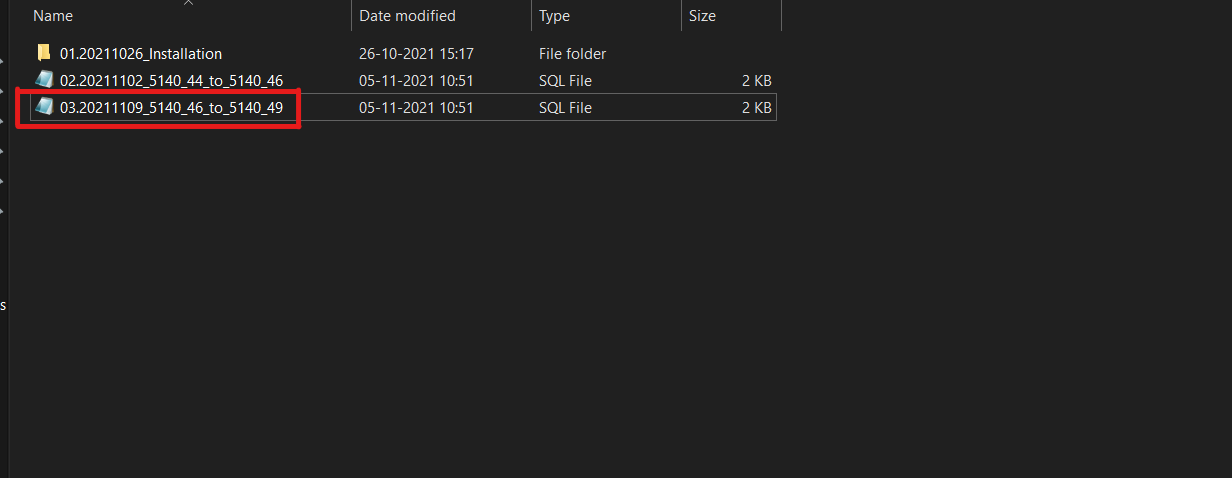
Task: Select the SQL file icon beside 02.20211102_5140_44_to_5140_46
Action: pos(43,80)
